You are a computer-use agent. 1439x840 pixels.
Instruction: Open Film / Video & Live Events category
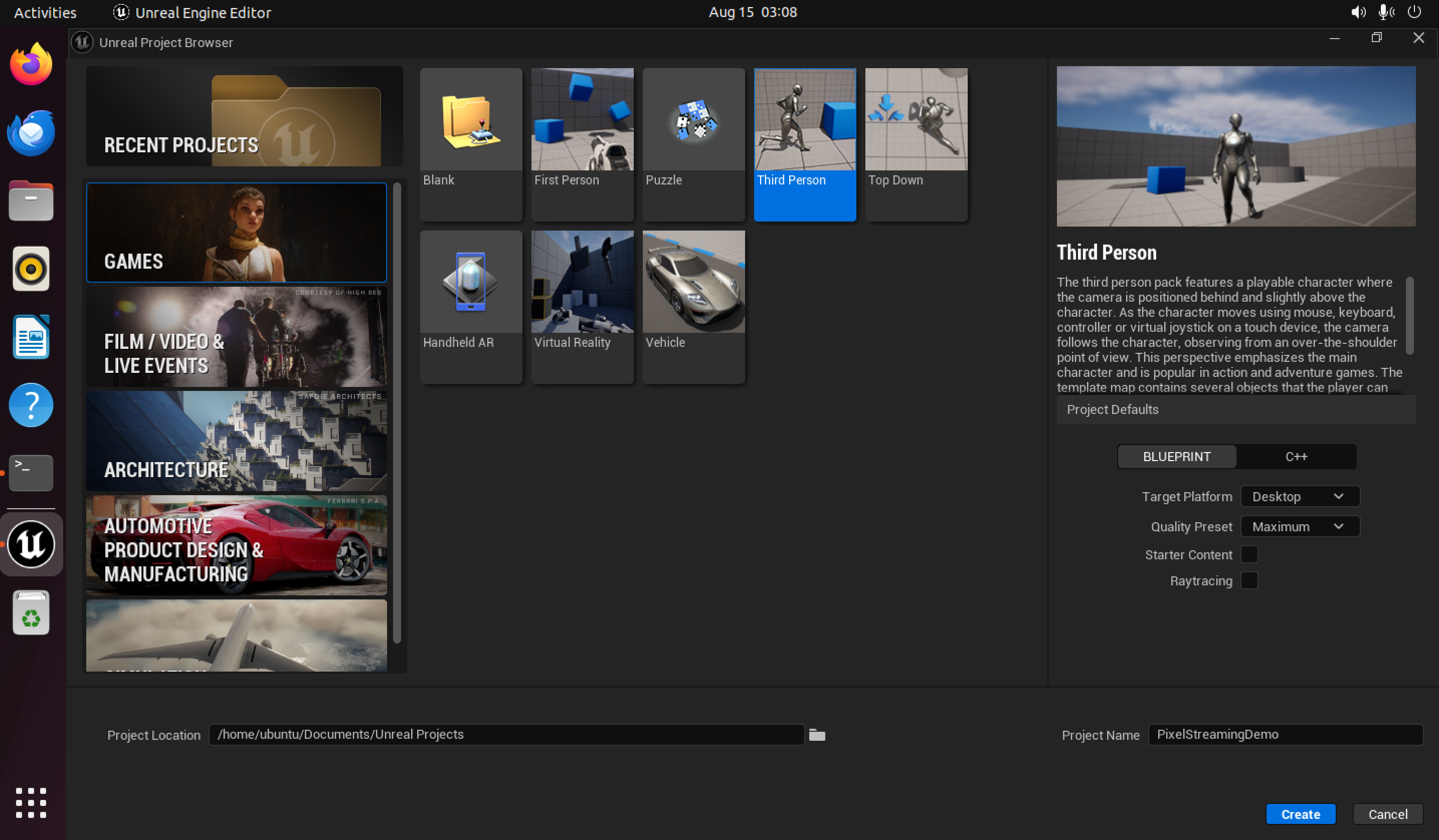click(x=237, y=337)
